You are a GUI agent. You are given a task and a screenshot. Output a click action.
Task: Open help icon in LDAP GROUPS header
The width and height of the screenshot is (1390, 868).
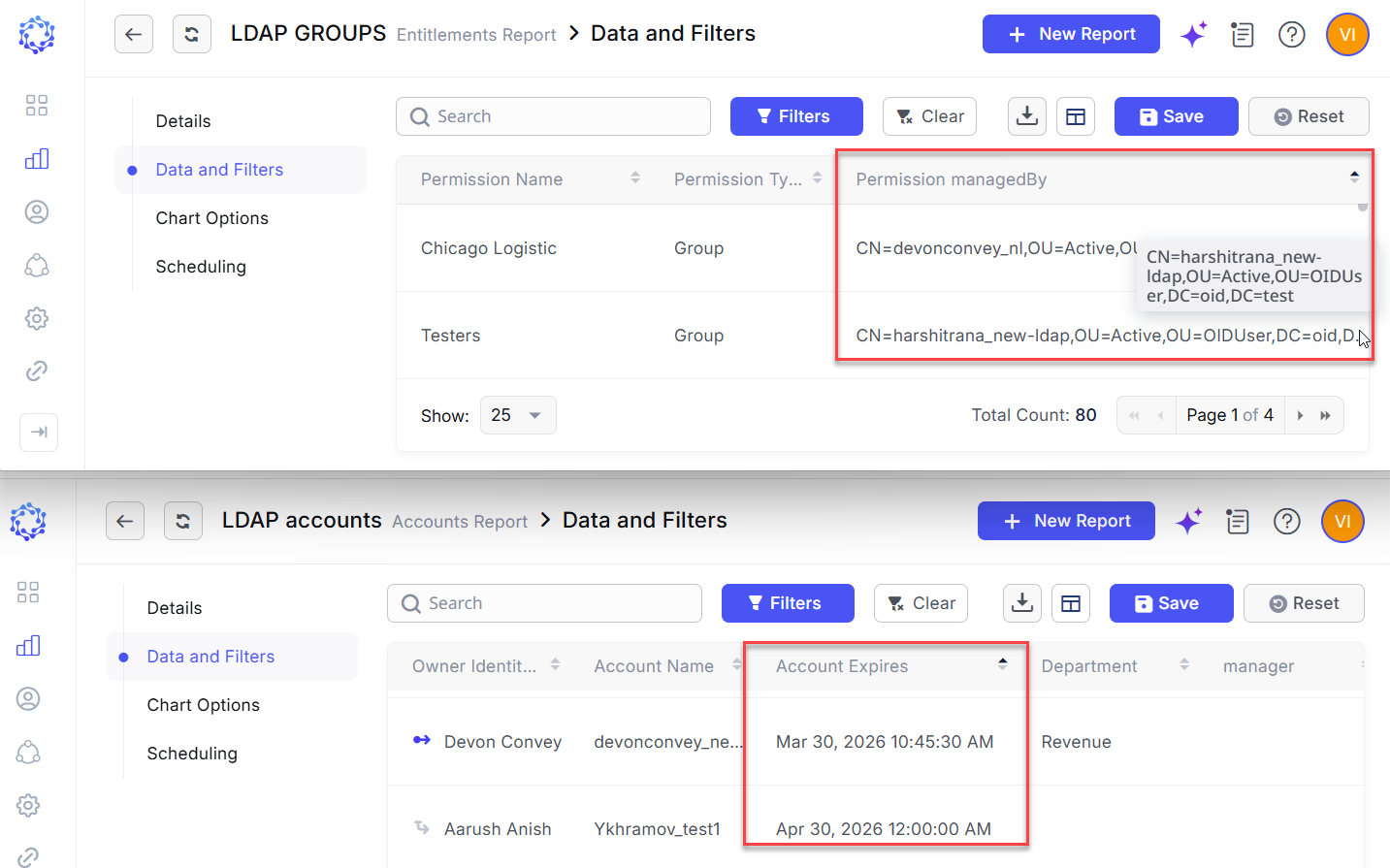tap(1292, 35)
